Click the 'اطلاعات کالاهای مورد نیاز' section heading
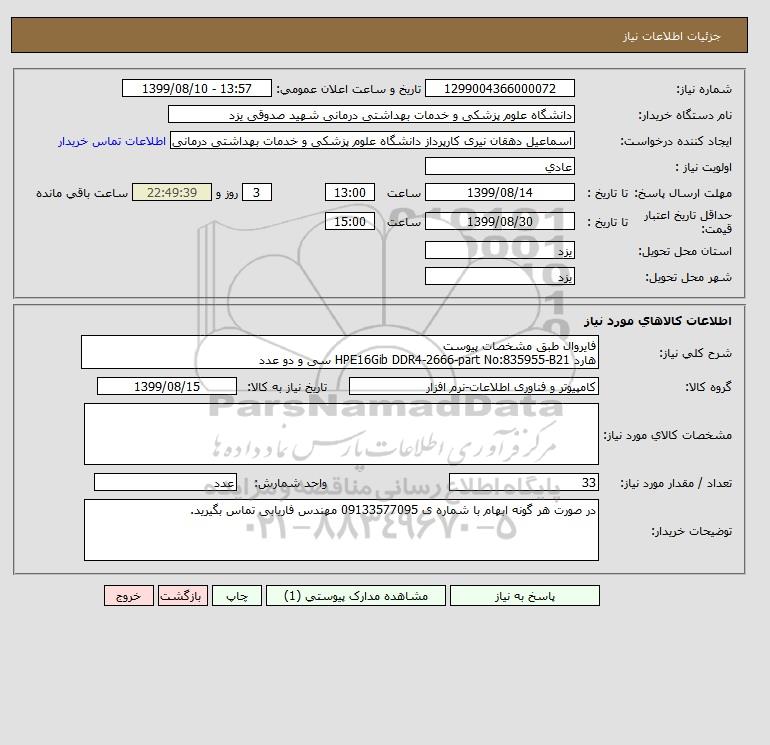 658,321
